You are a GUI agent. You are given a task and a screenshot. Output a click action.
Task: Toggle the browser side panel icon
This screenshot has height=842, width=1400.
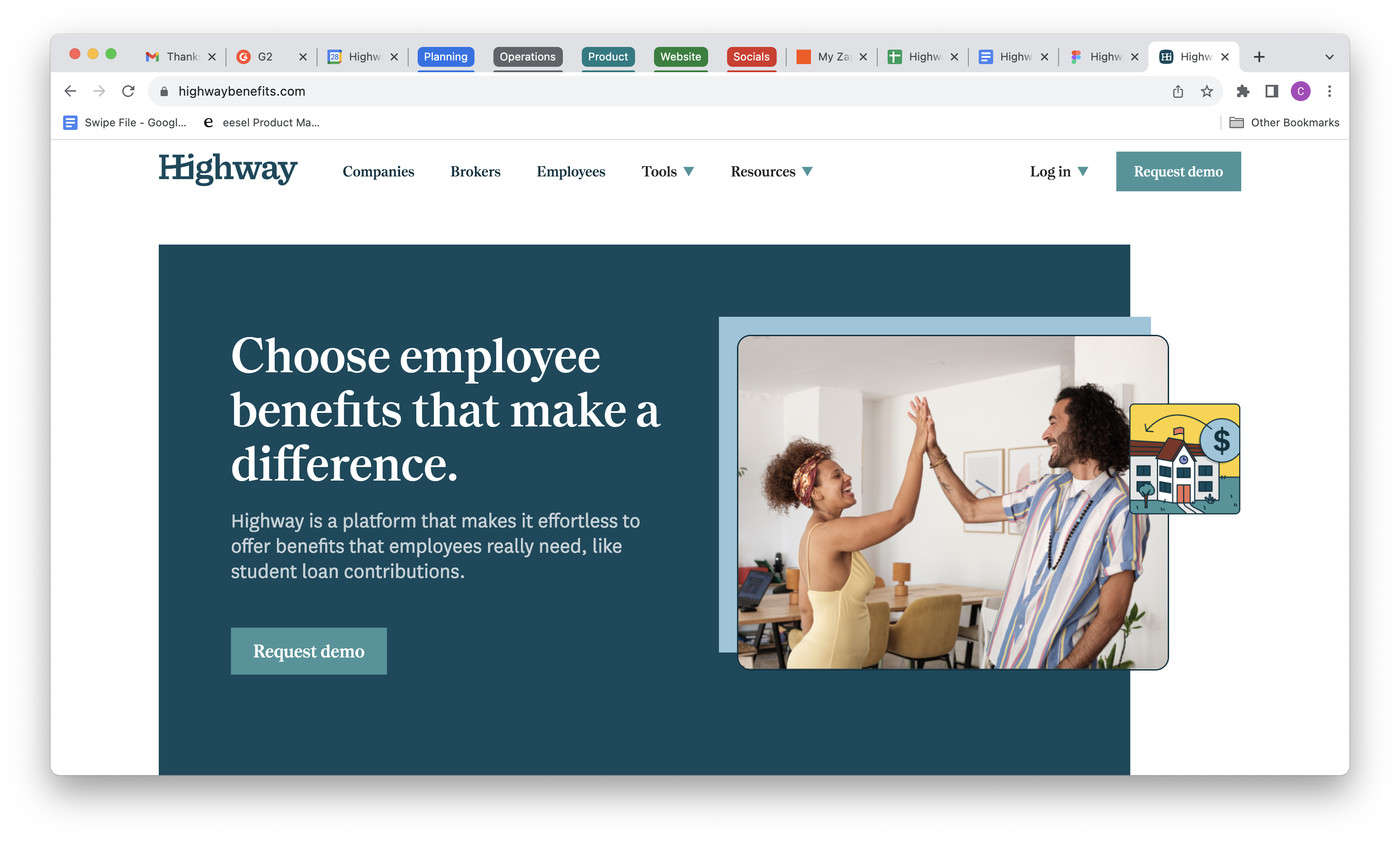[x=1271, y=91]
